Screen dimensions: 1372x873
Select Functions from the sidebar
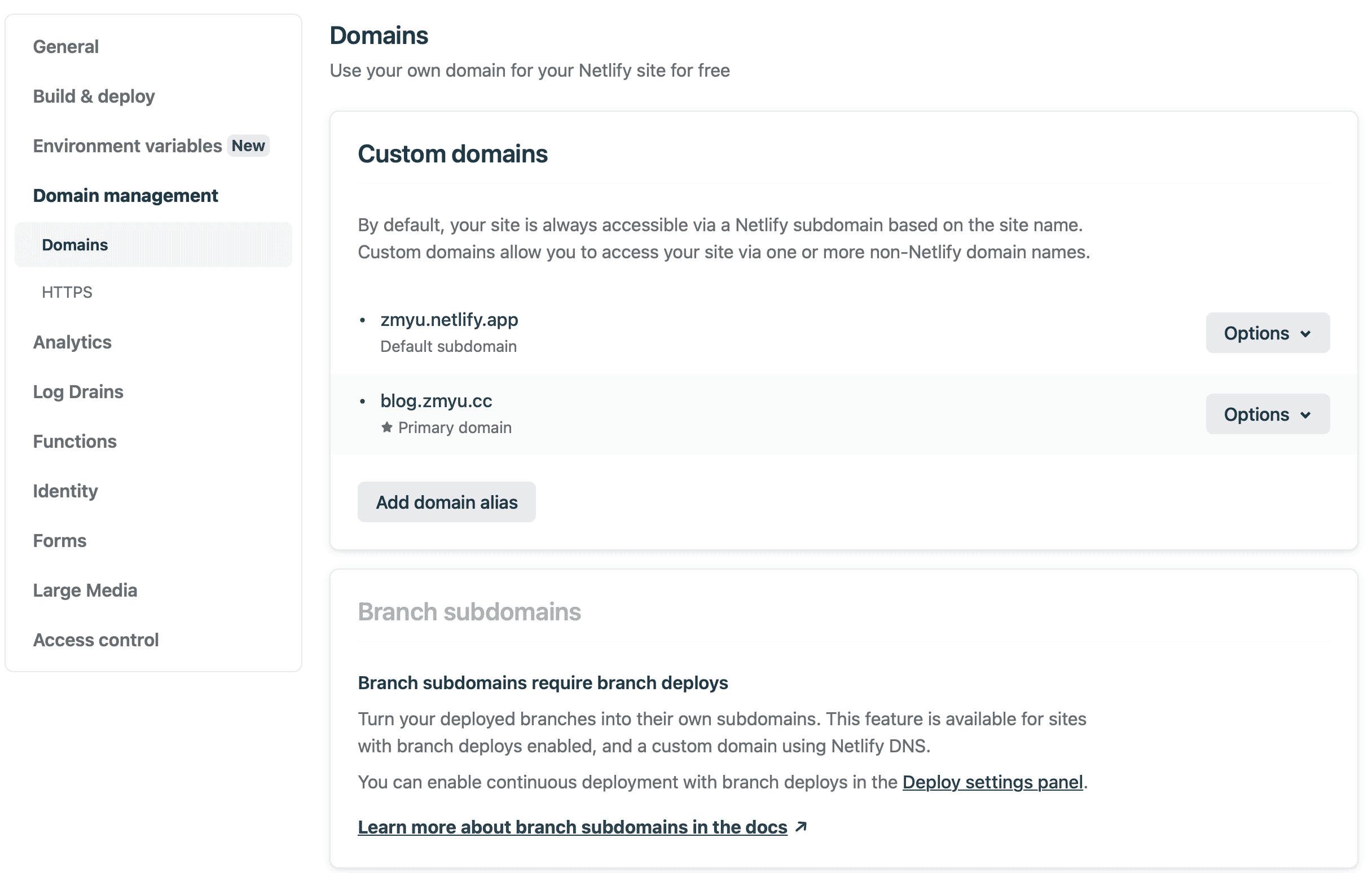pyautogui.click(x=74, y=441)
